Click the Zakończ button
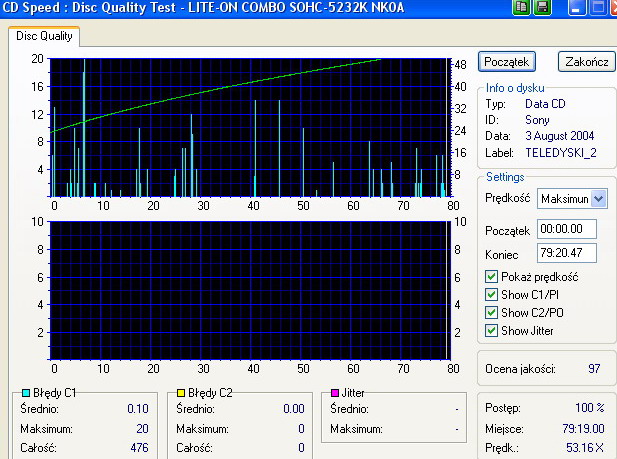 pyautogui.click(x=587, y=62)
